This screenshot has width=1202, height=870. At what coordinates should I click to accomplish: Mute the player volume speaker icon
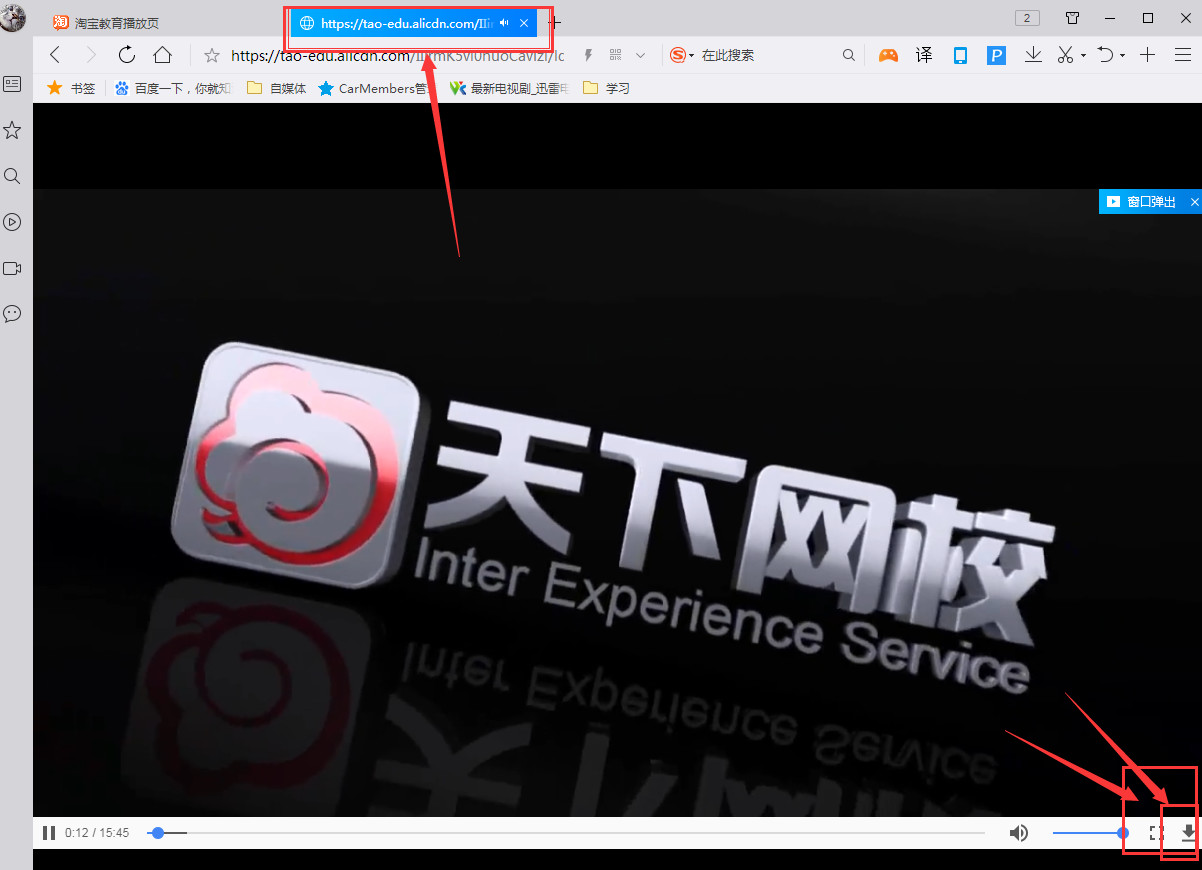coord(1019,832)
